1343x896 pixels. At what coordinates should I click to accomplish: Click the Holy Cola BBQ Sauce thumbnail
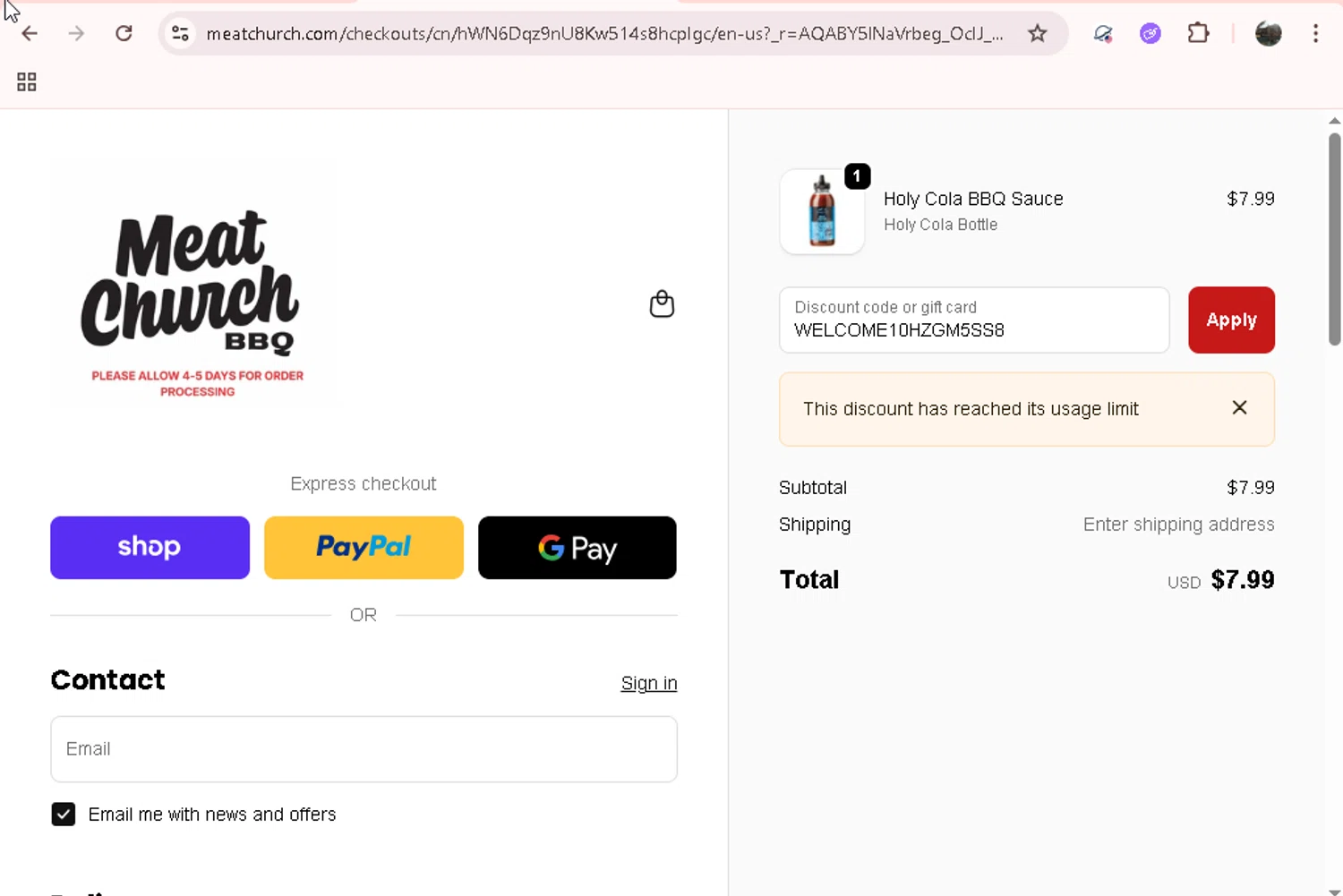[x=822, y=212]
